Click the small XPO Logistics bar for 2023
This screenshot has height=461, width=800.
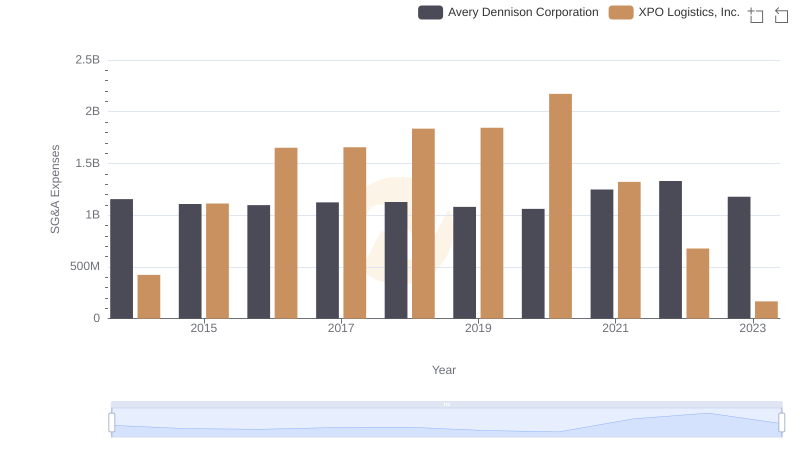(x=766, y=310)
